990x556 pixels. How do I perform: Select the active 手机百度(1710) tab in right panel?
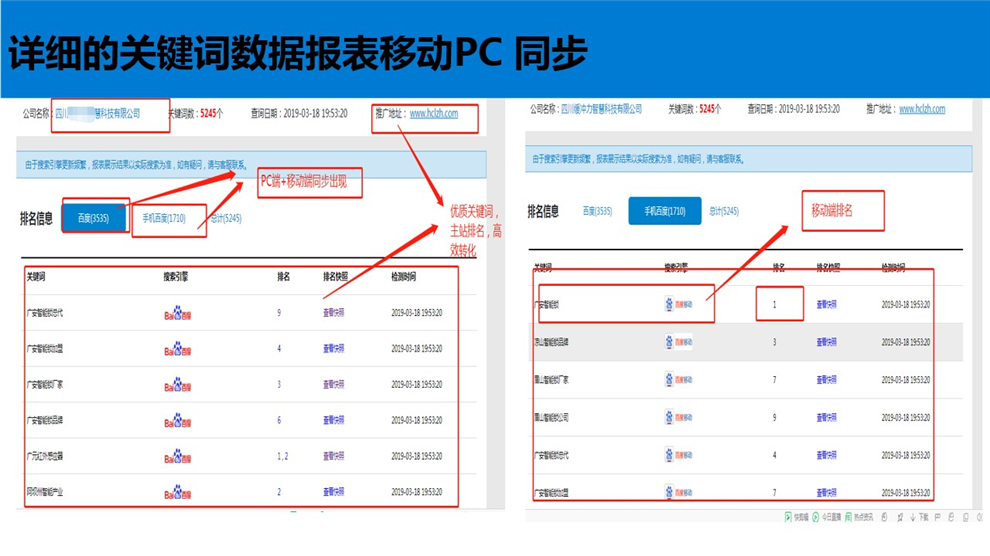point(664,211)
